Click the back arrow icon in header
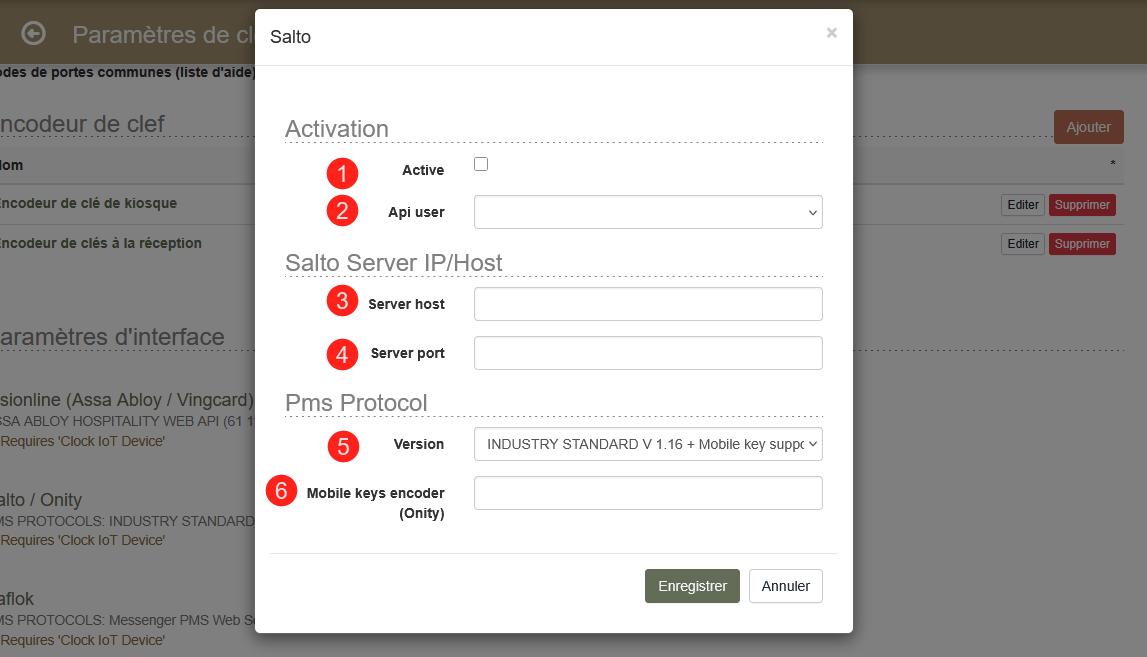 [33, 34]
